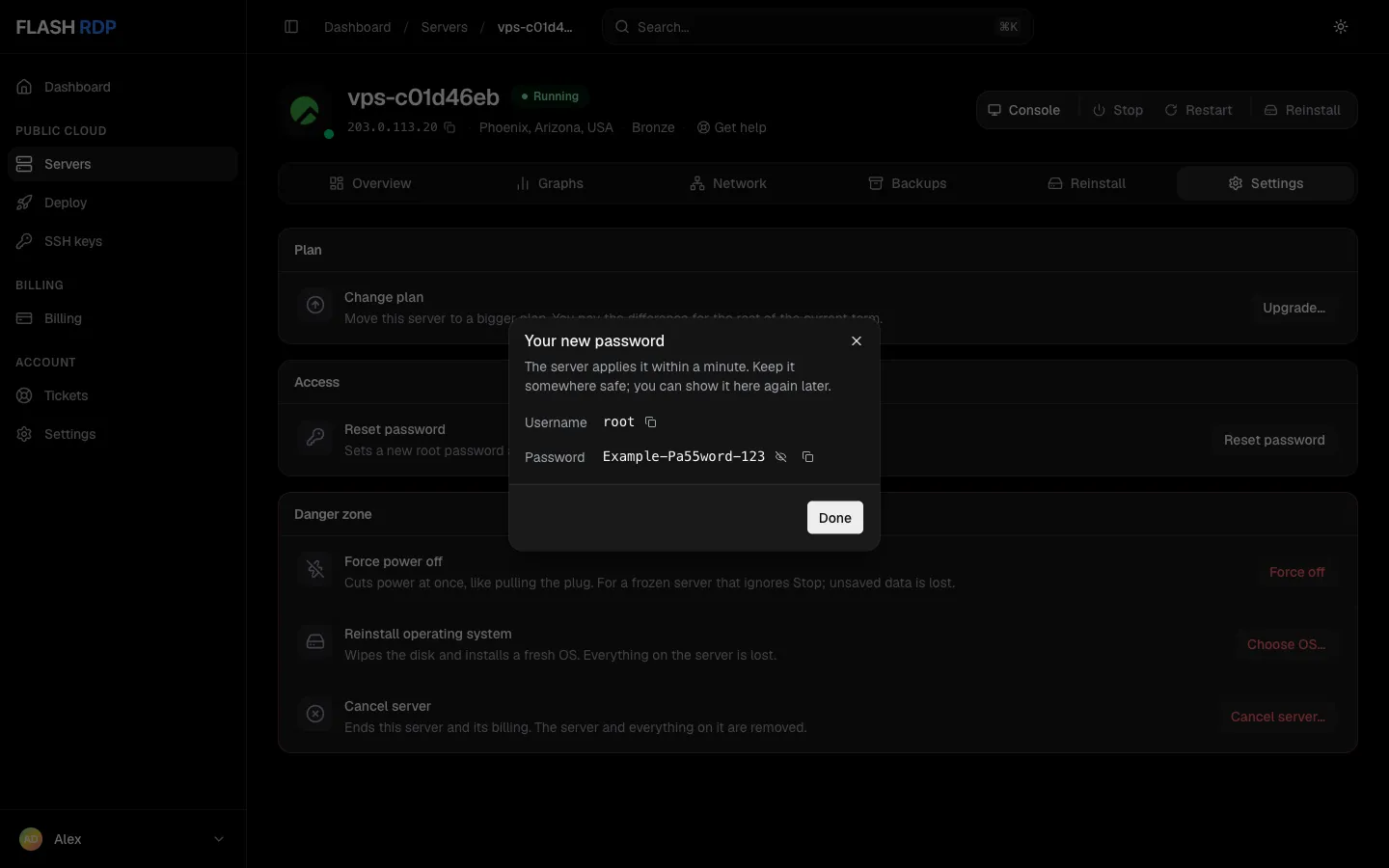Open account Settings in sidebar
1389x868 pixels.
pyautogui.click(x=123, y=434)
